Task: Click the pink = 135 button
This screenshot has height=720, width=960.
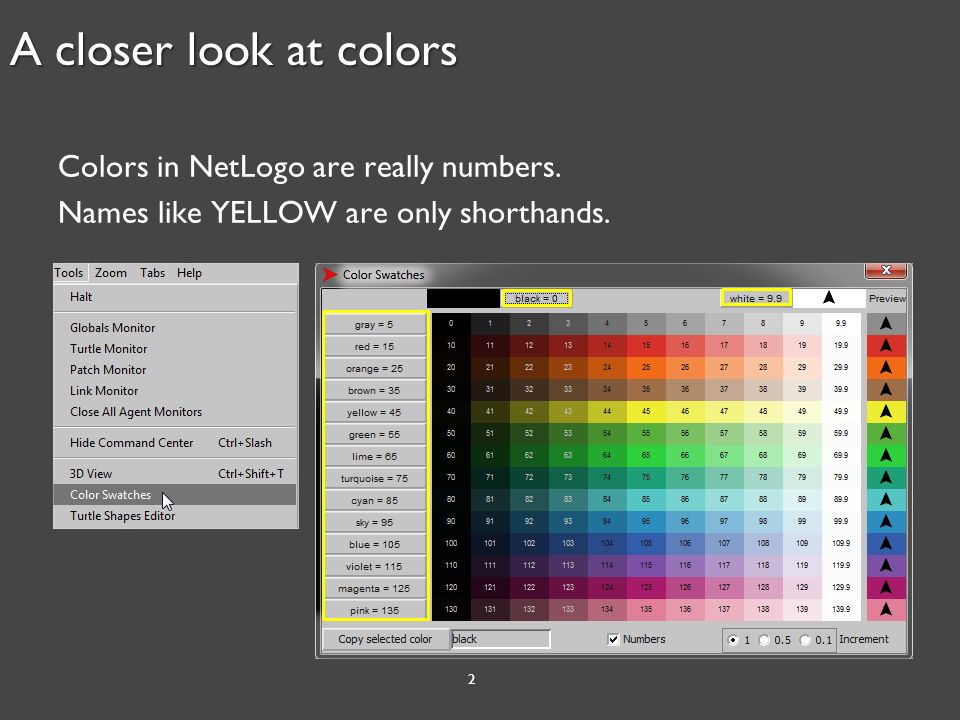Action: click(x=374, y=610)
